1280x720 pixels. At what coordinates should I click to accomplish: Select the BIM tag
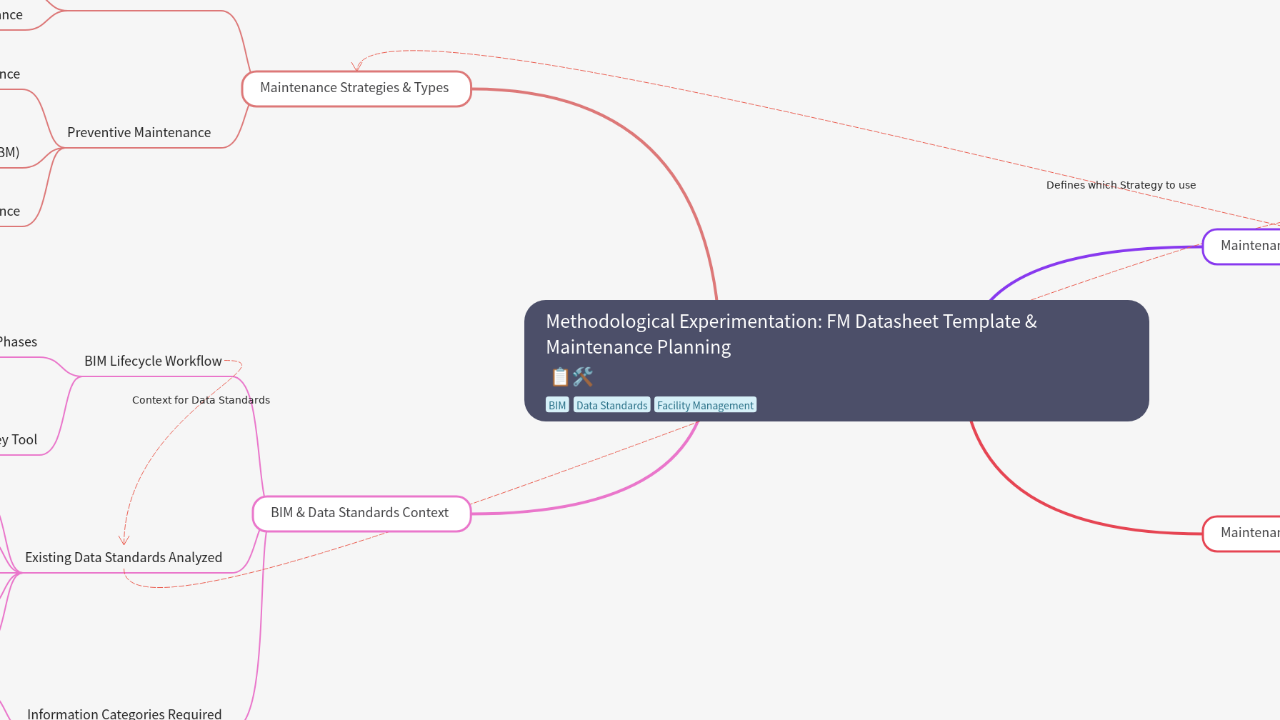pos(557,405)
